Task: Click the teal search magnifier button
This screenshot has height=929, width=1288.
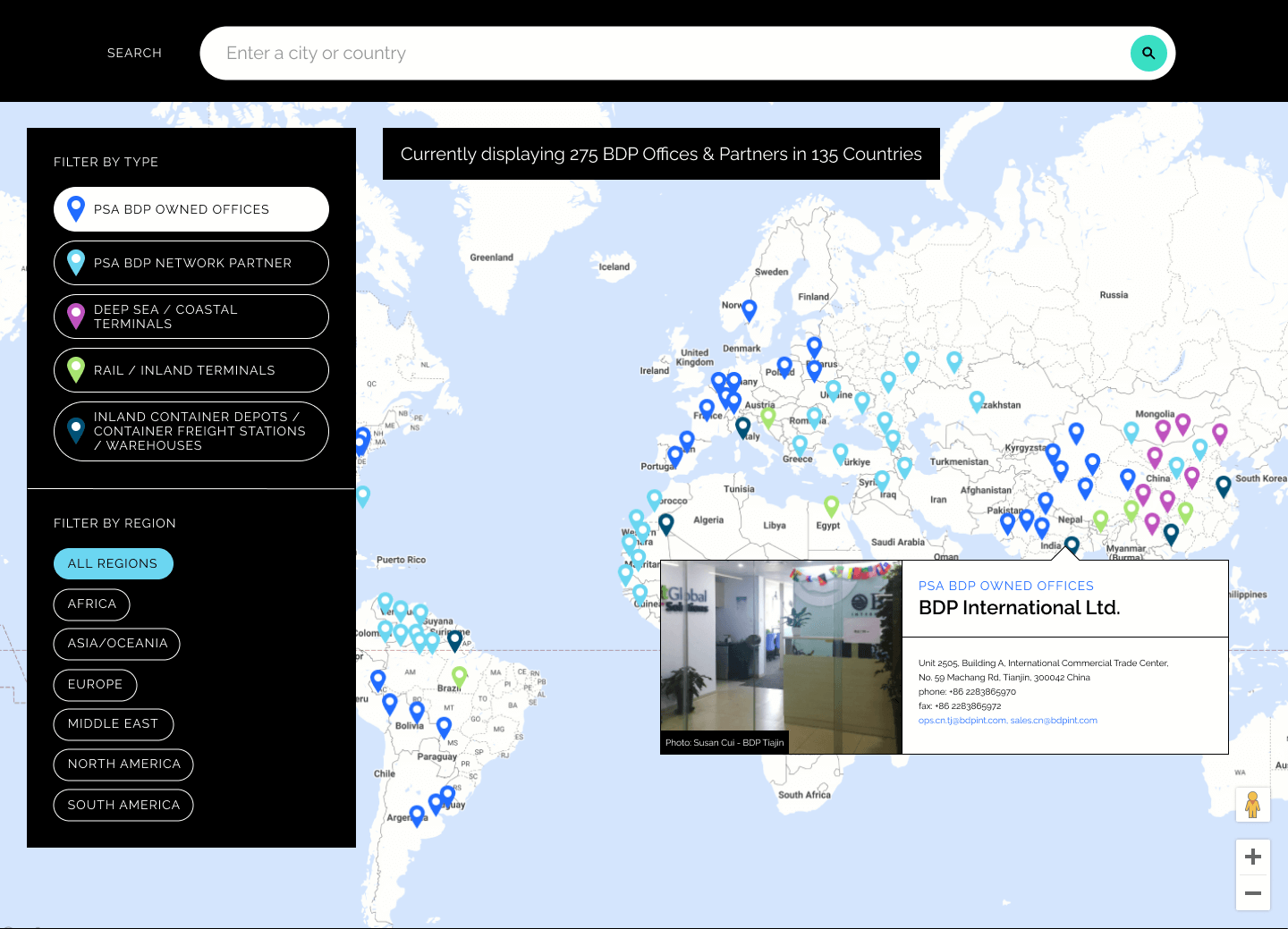Action: click(1148, 54)
